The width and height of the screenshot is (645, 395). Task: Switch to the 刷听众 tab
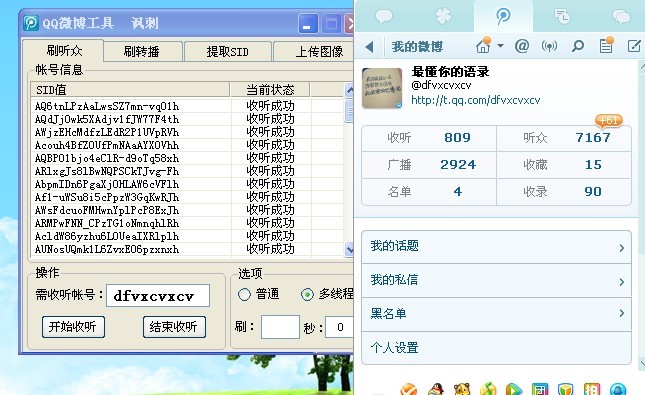[x=63, y=51]
